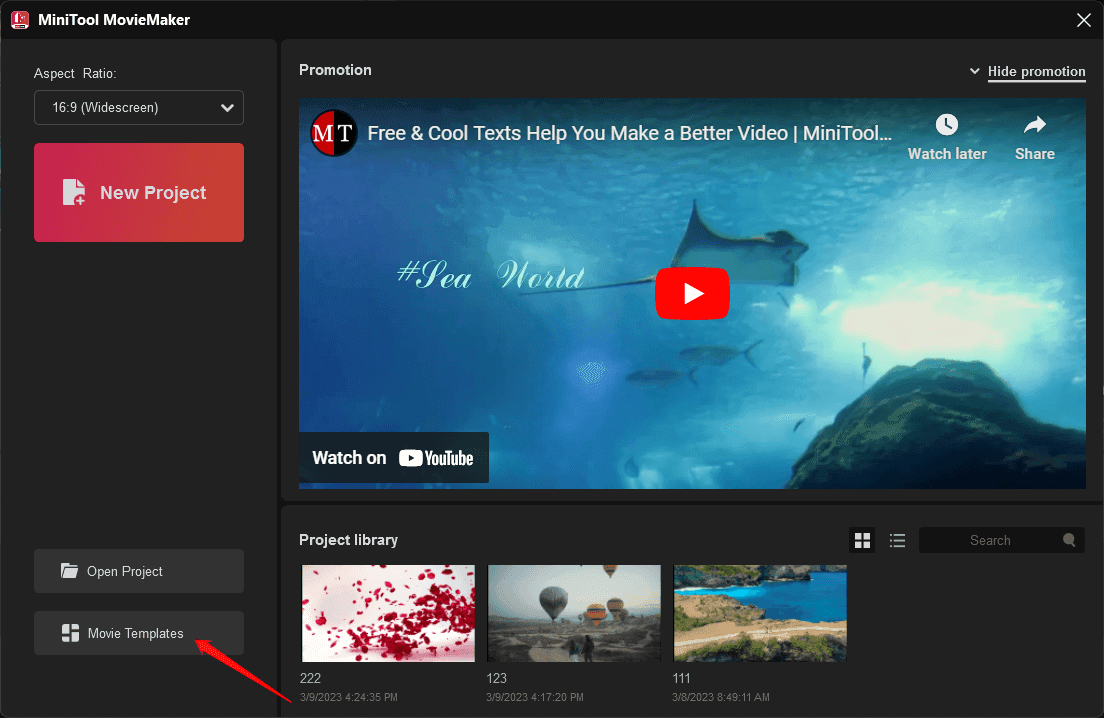Click the Watch later clock icon
Screen dimensions: 1104x718
click(946, 124)
